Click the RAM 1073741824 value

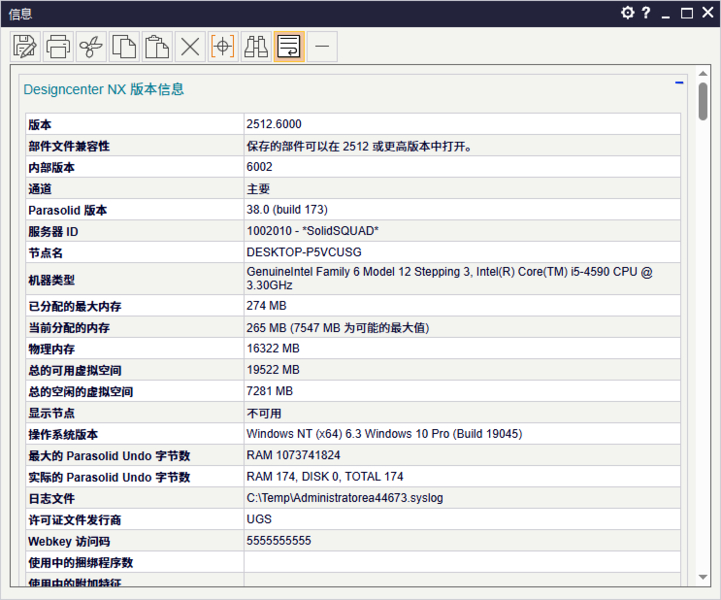click(293, 455)
